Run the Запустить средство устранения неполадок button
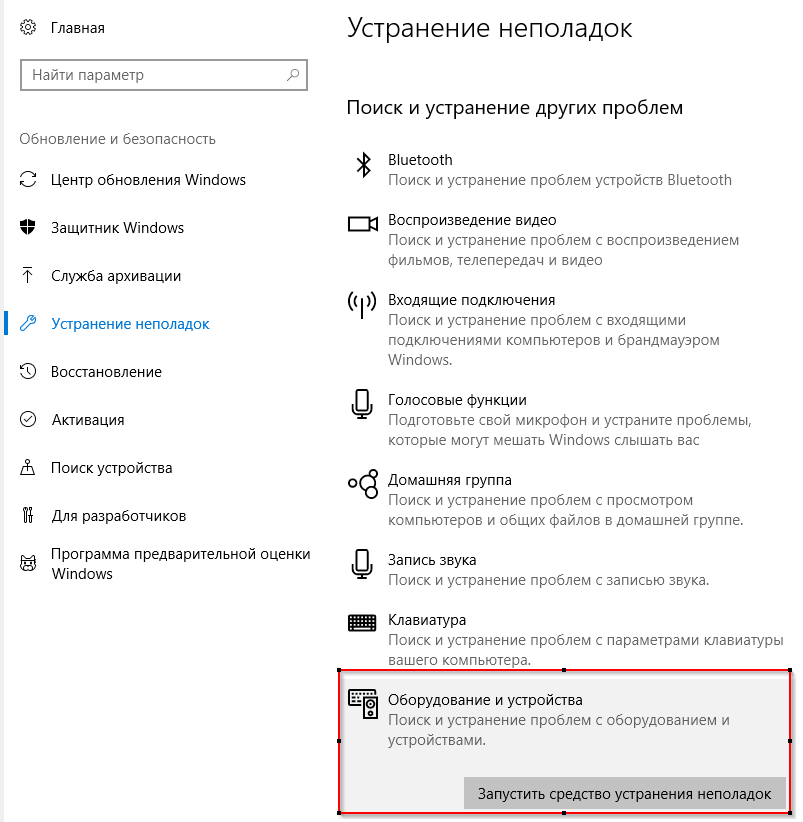 tap(624, 794)
